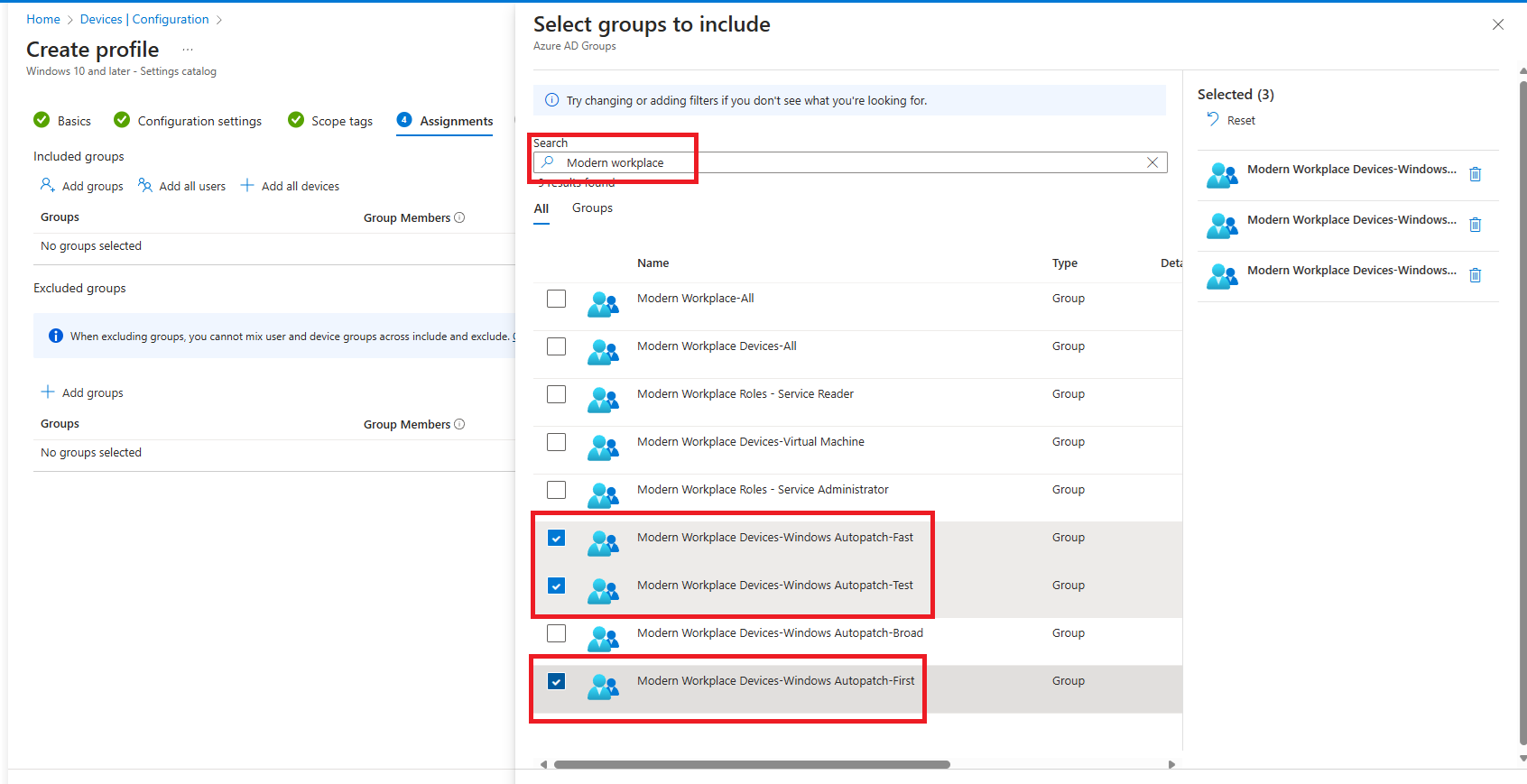This screenshot has width=1527, height=784.
Task: Click the left arrow of the horizontal scrollbar
Action: click(x=543, y=764)
